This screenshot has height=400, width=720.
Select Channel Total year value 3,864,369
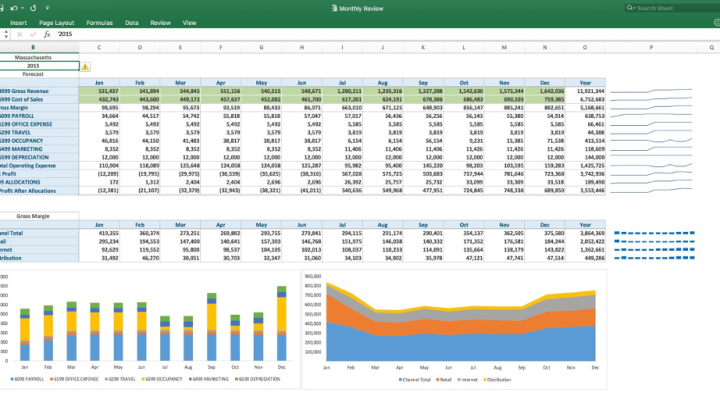[x=585, y=233]
